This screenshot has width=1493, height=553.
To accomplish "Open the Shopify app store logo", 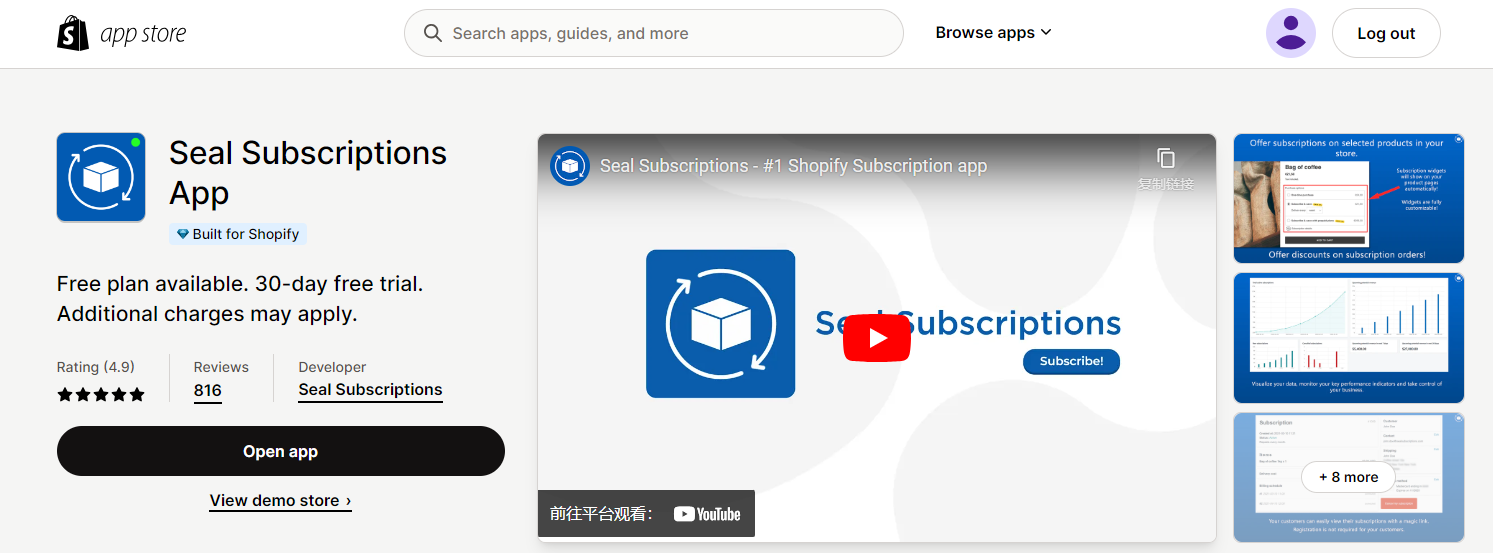I will pyautogui.click(x=122, y=33).
